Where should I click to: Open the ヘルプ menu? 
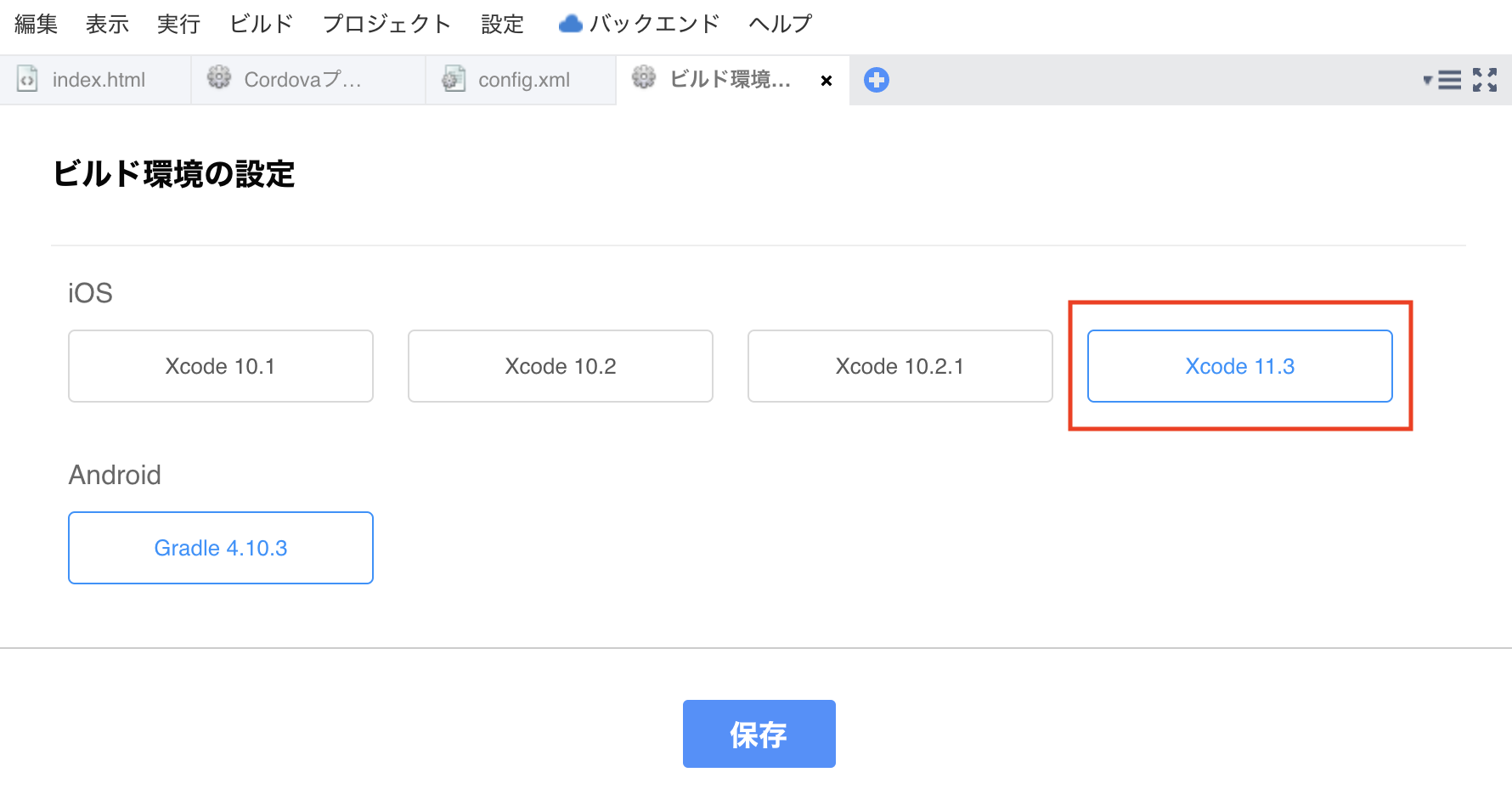[781, 24]
